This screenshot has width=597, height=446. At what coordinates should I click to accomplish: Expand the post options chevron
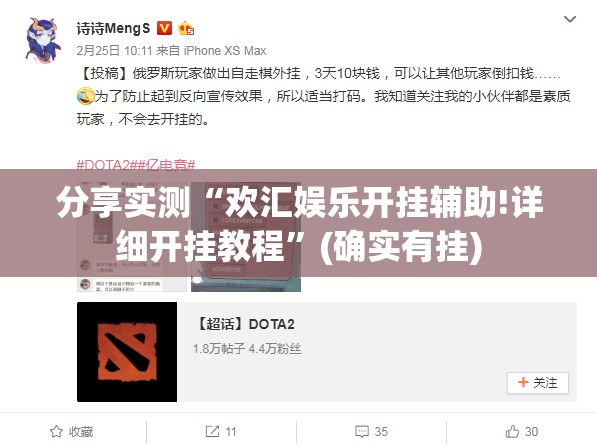point(570,19)
